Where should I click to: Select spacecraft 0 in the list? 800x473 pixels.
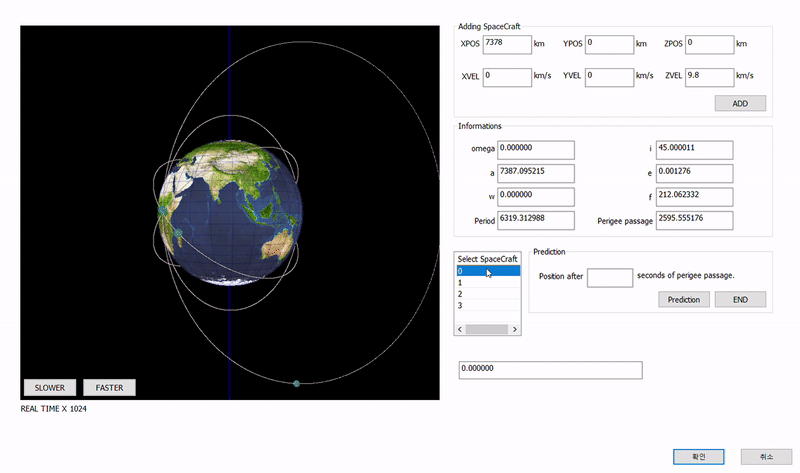[x=488, y=271]
